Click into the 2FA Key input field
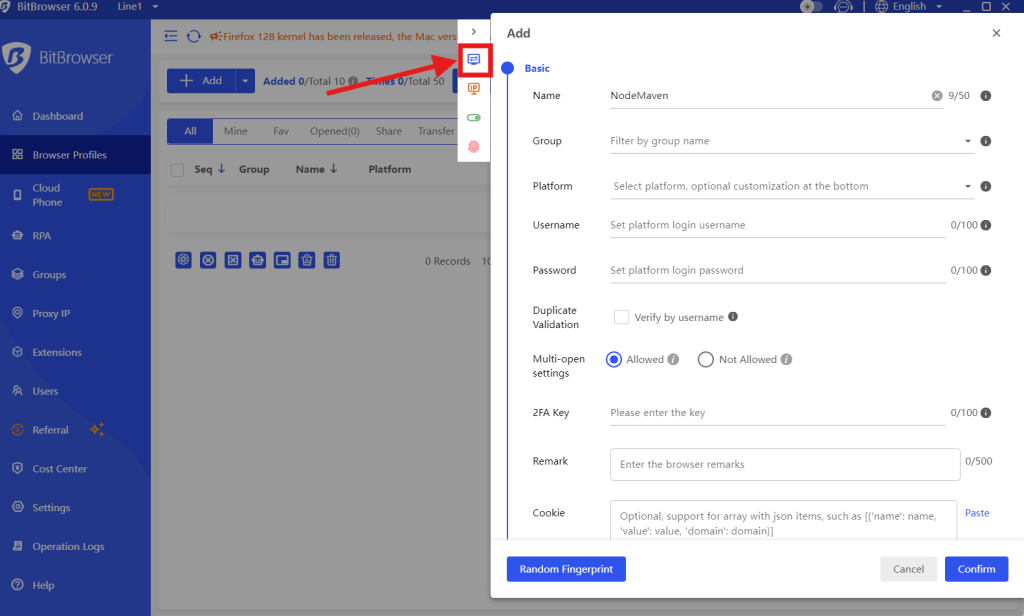 click(777, 413)
